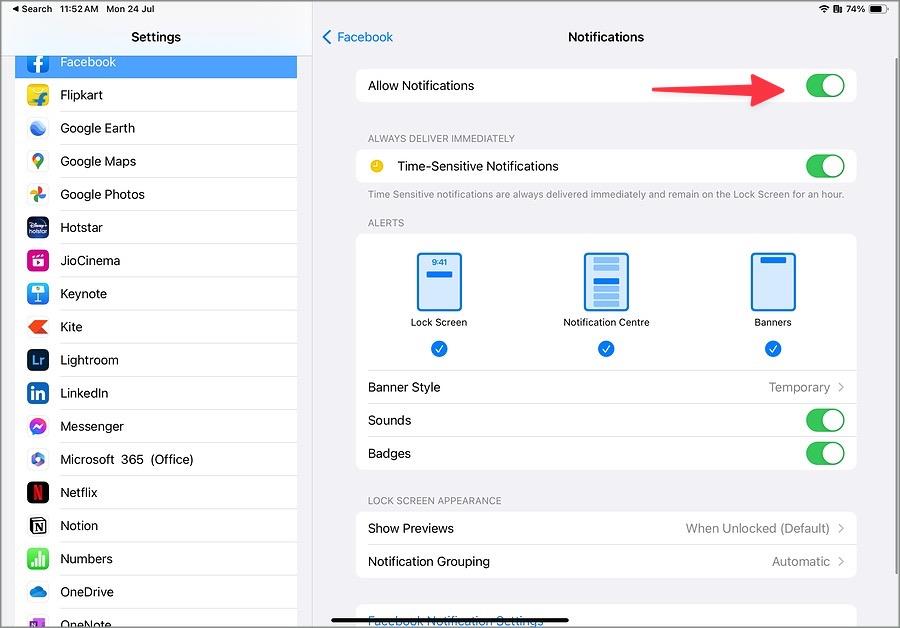Open Show Previews setting
Viewport: 900px width, 628px height.
606,528
